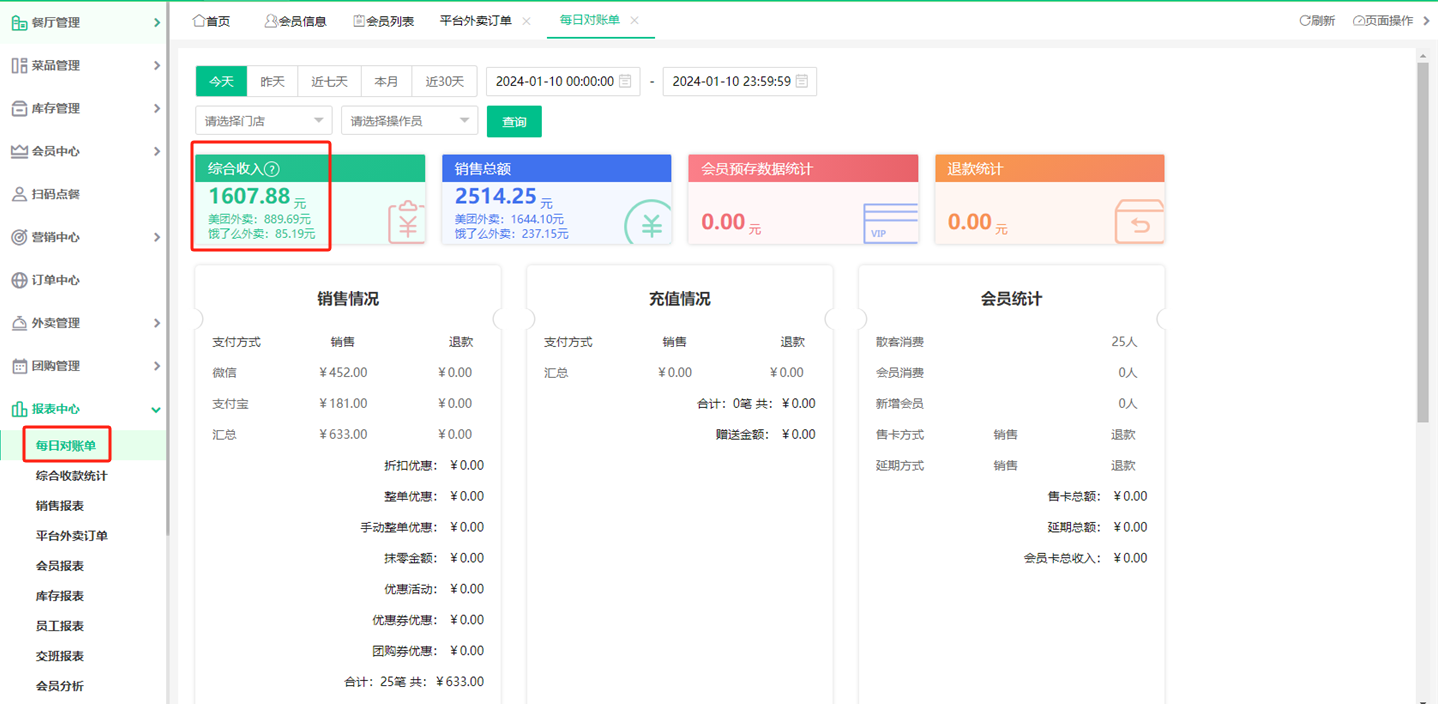The image size is (1438, 717).
Task: Switch date range to 近30天
Action: (x=444, y=81)
